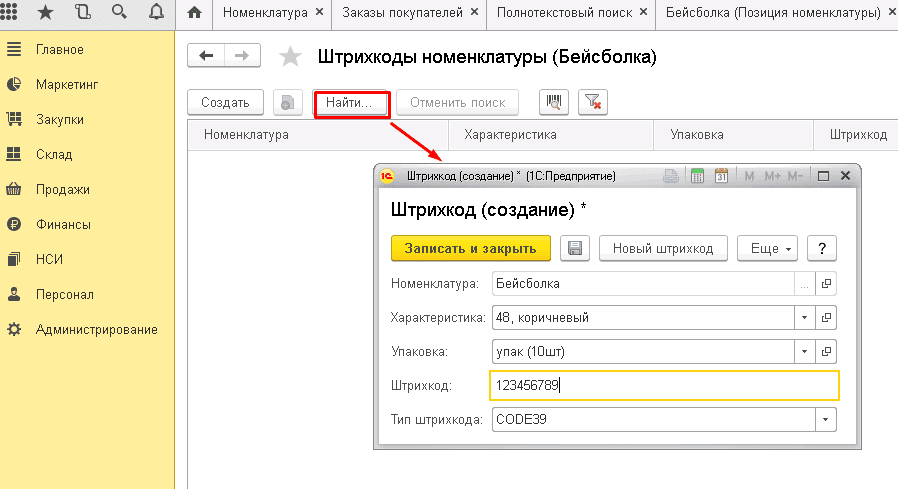Click the clear filter funnel icon
This screenshot has width=898, height=489.
(x=592, y=102)
